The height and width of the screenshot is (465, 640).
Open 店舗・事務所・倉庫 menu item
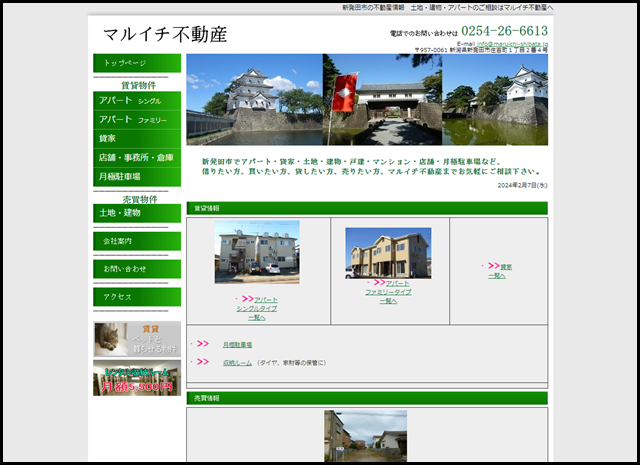click(137, 158)
